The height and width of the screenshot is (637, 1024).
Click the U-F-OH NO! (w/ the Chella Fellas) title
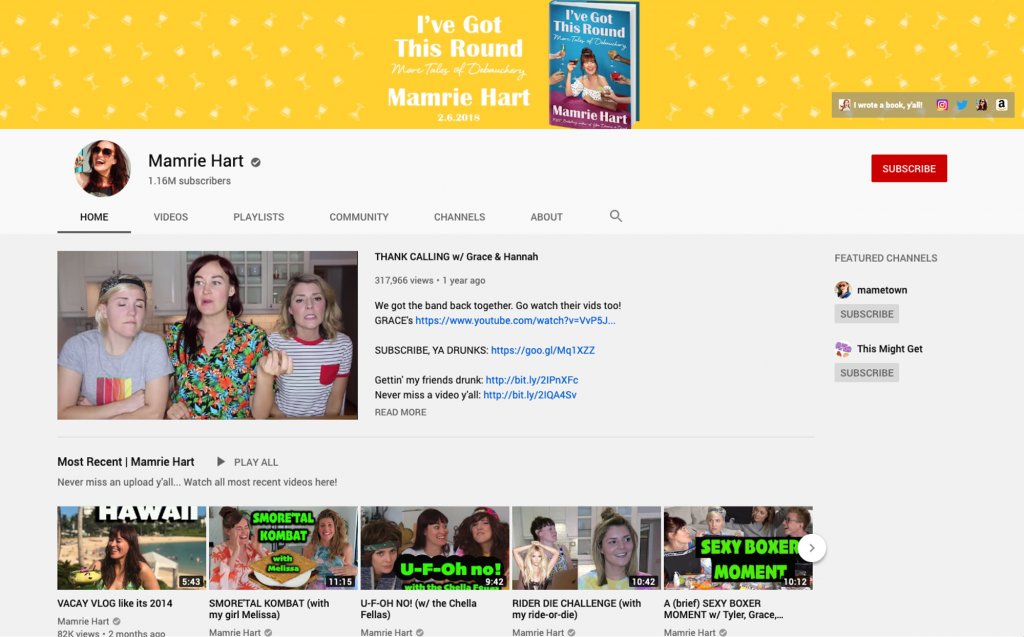[419, 609]
